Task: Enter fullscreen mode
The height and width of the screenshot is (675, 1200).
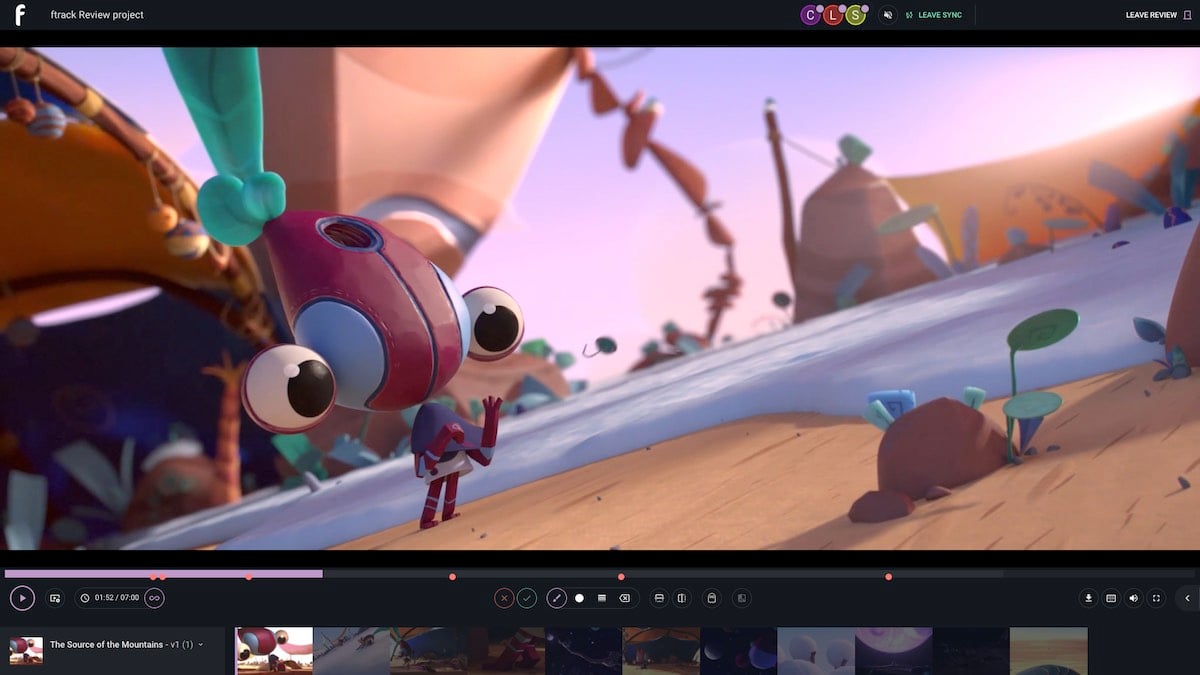Action: (x=1156, y=598)
